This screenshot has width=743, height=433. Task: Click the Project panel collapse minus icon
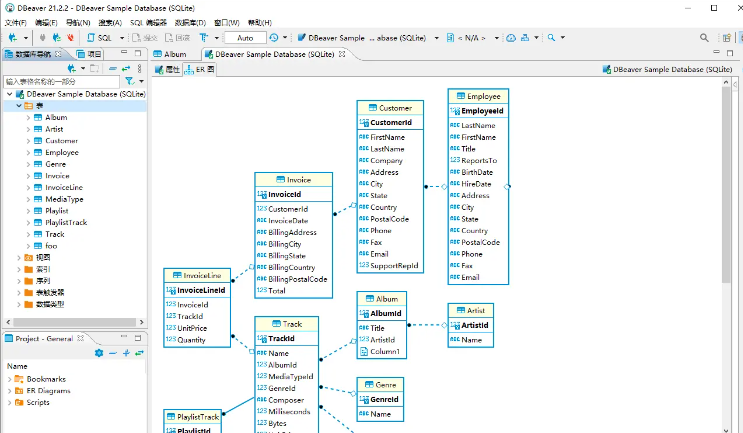coord(113,353)
